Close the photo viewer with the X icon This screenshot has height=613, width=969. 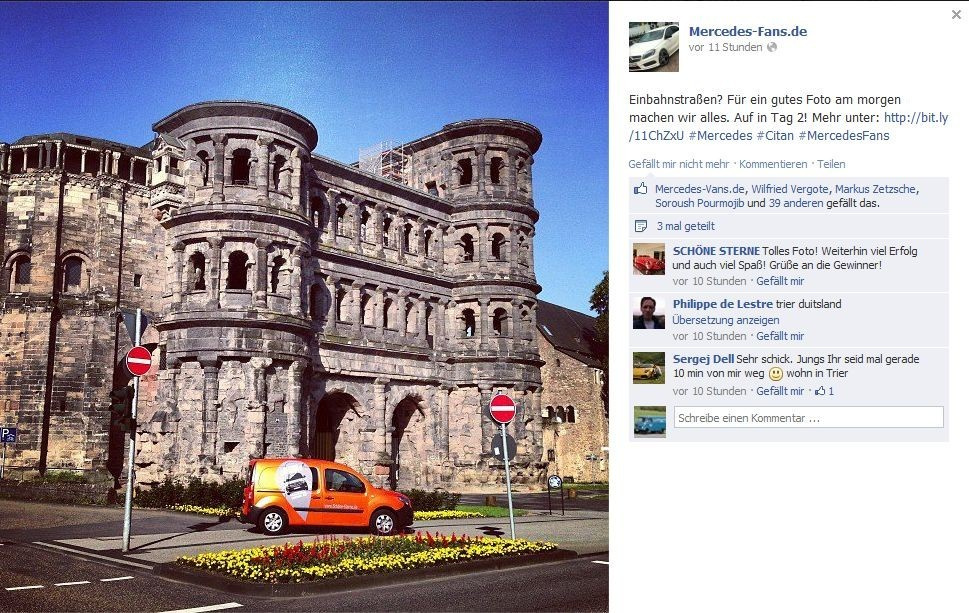coord(956,15)
